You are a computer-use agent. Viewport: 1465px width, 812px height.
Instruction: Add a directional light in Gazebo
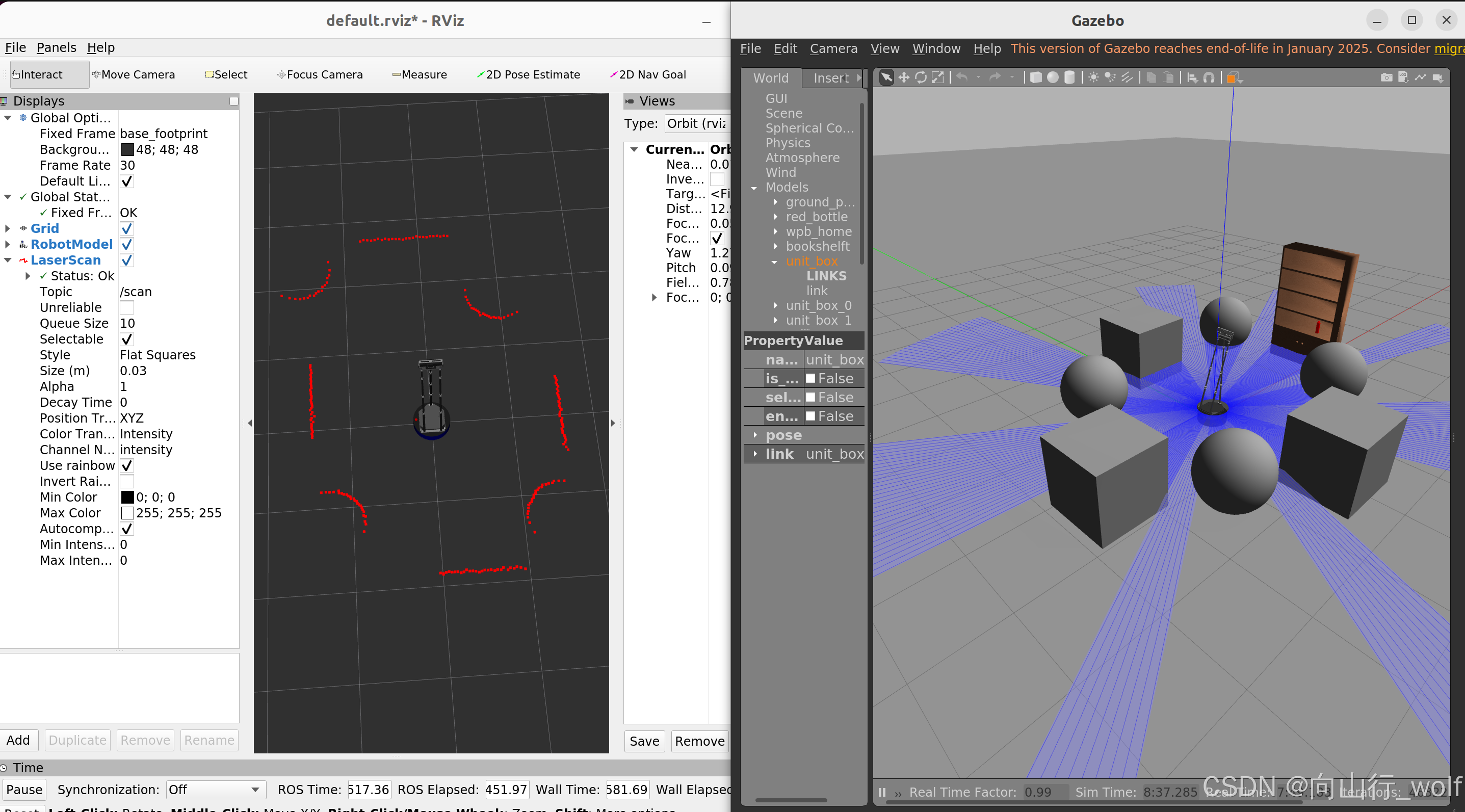[x=1127, y=78]
